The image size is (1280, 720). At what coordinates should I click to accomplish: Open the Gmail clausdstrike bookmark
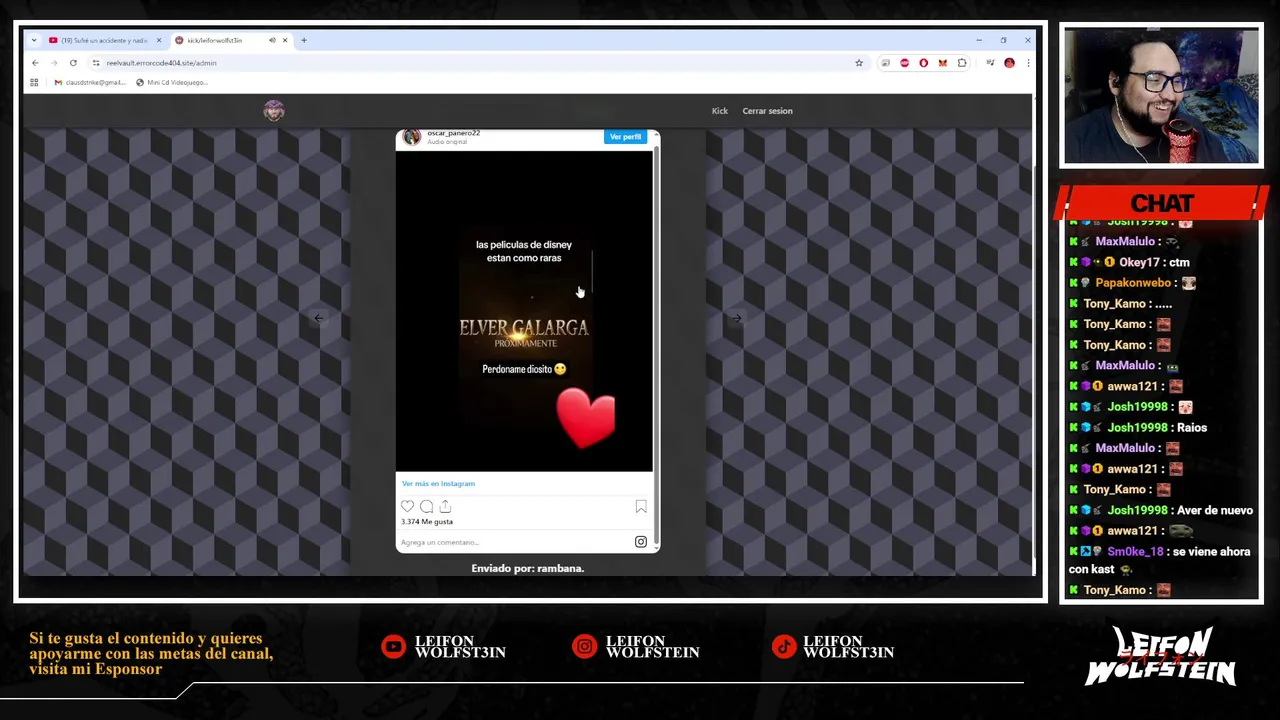click(x=90, y=82)
